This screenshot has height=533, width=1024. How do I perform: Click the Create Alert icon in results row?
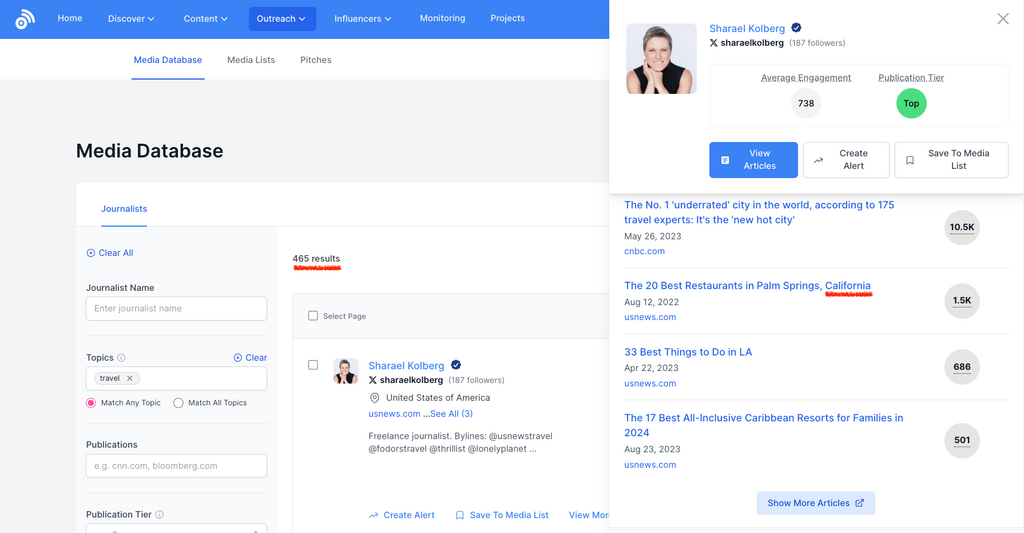coord(373,515)
